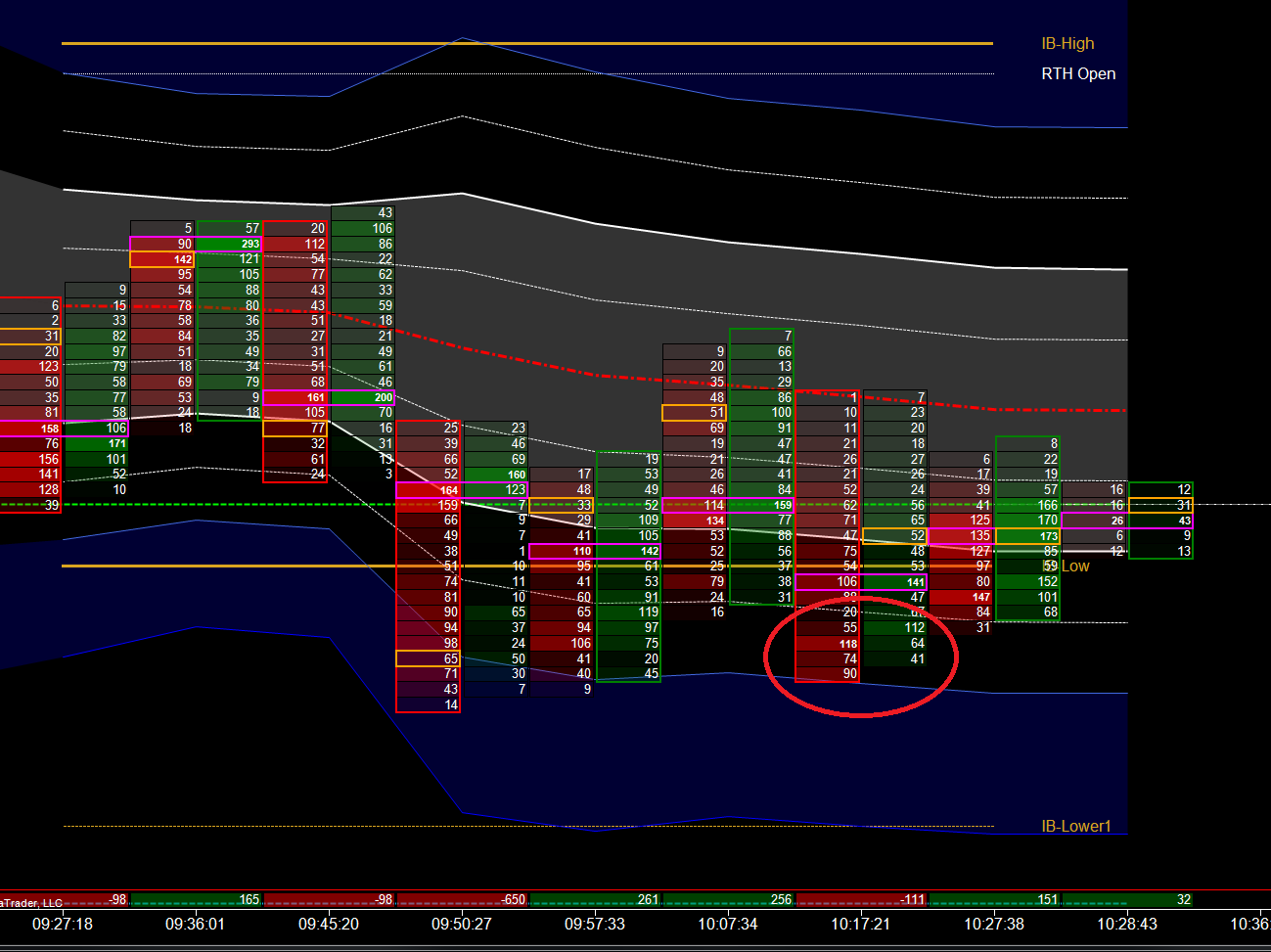Click the 85 volume cell
Image resolution: width=1271 pixels, height=952 pixels.
point(1027,551)
